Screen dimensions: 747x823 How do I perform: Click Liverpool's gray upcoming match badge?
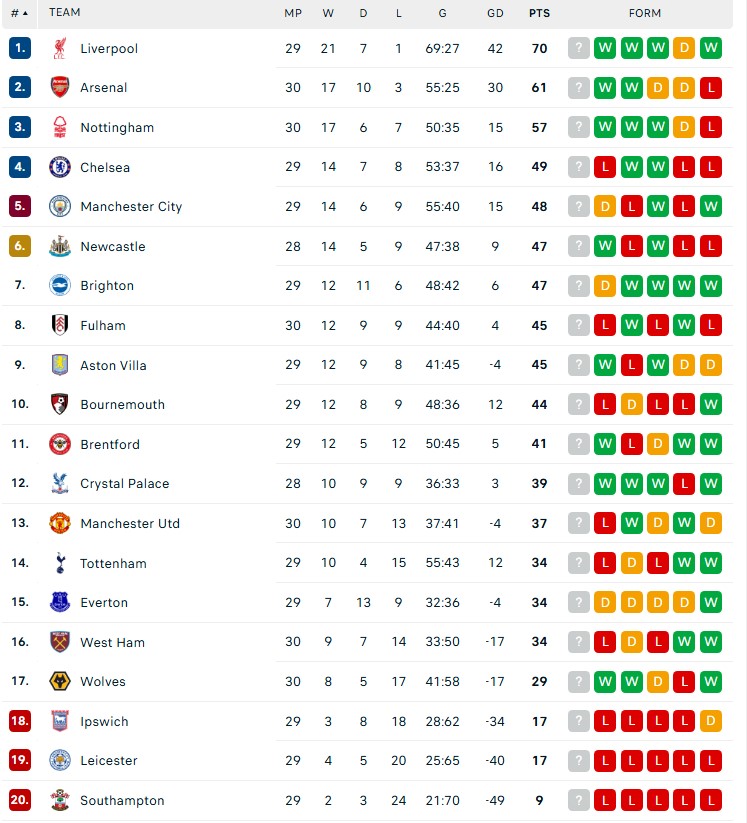click(578, 48)
